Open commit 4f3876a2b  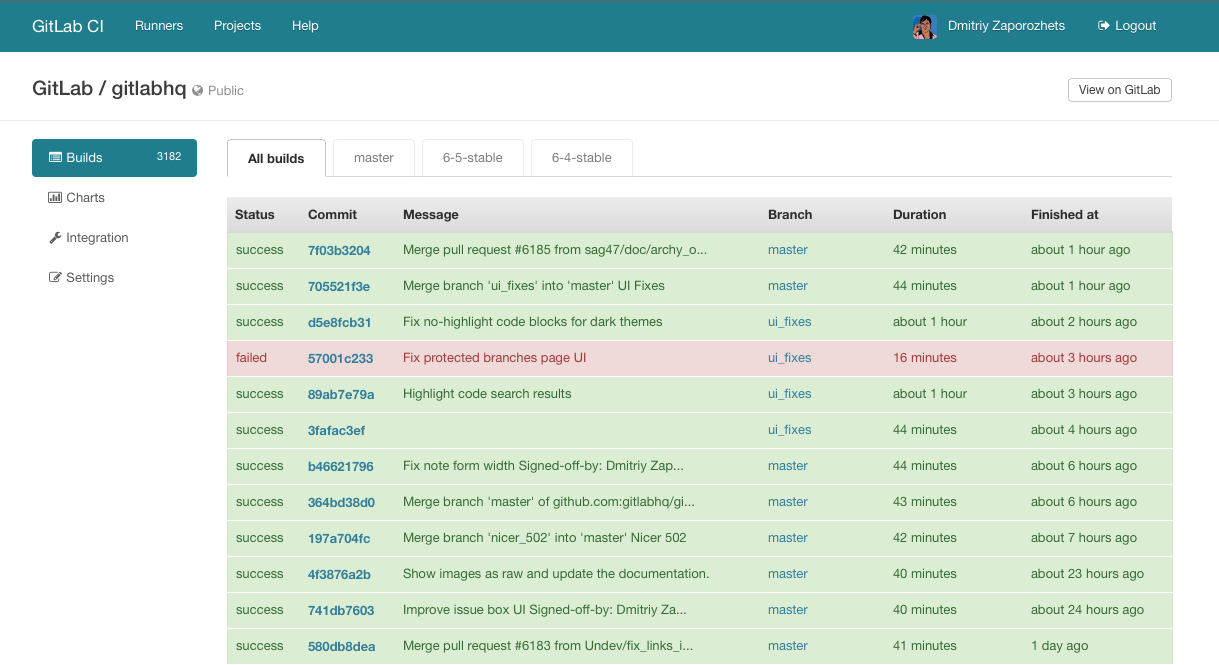pos(339,574)
